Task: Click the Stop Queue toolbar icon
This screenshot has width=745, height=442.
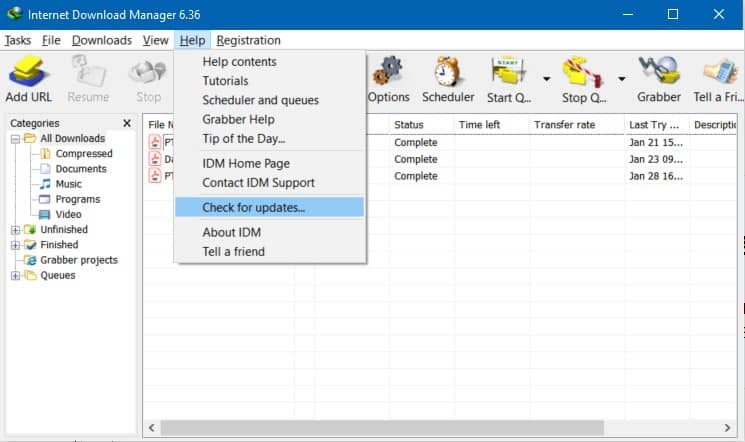Action: click(x=583, y=72)
